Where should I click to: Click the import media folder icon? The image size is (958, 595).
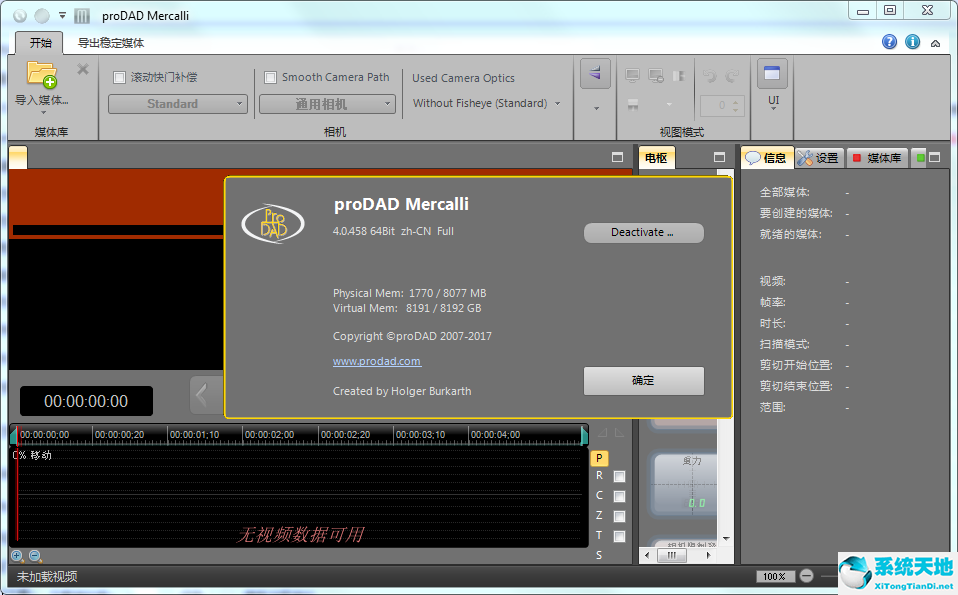coord(42,75)
